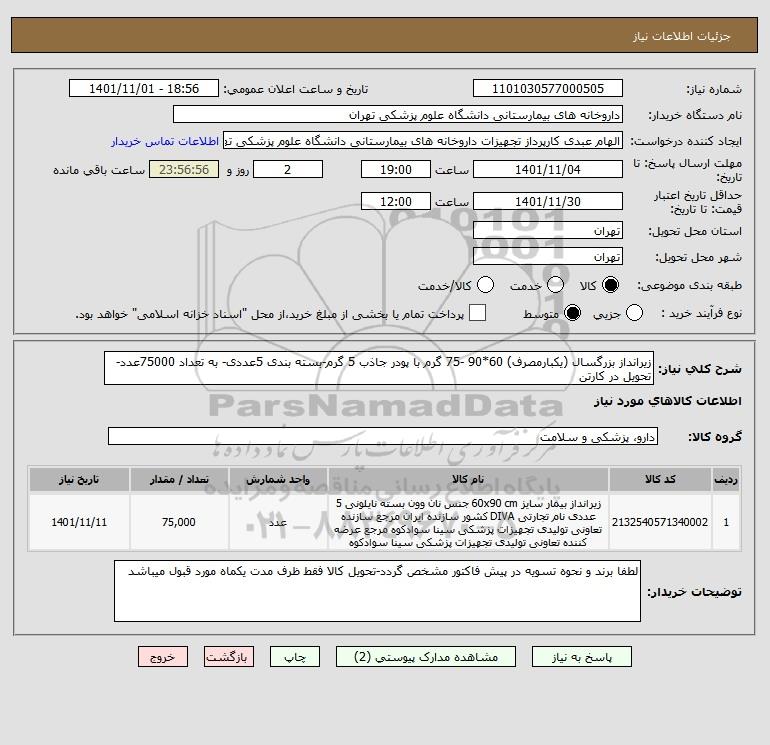Click the ساعت باقی مانده label
770x745 pixels.
[x=99, y=170]
